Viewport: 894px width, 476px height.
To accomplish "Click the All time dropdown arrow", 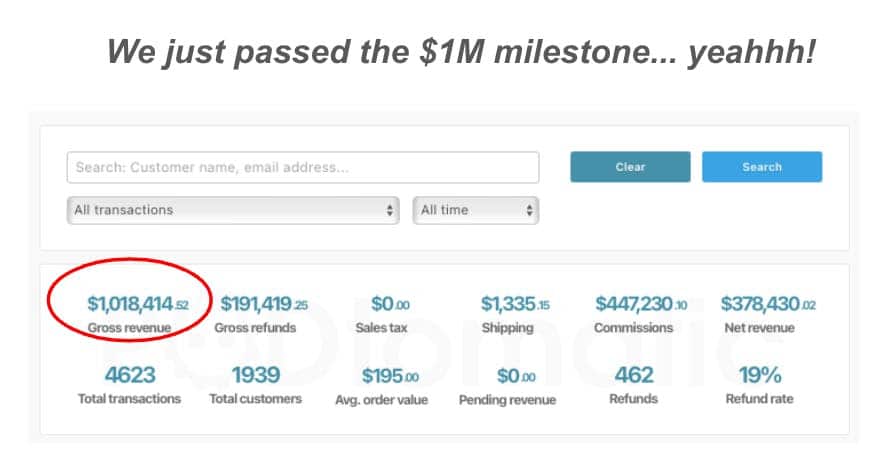I will 528,210.
